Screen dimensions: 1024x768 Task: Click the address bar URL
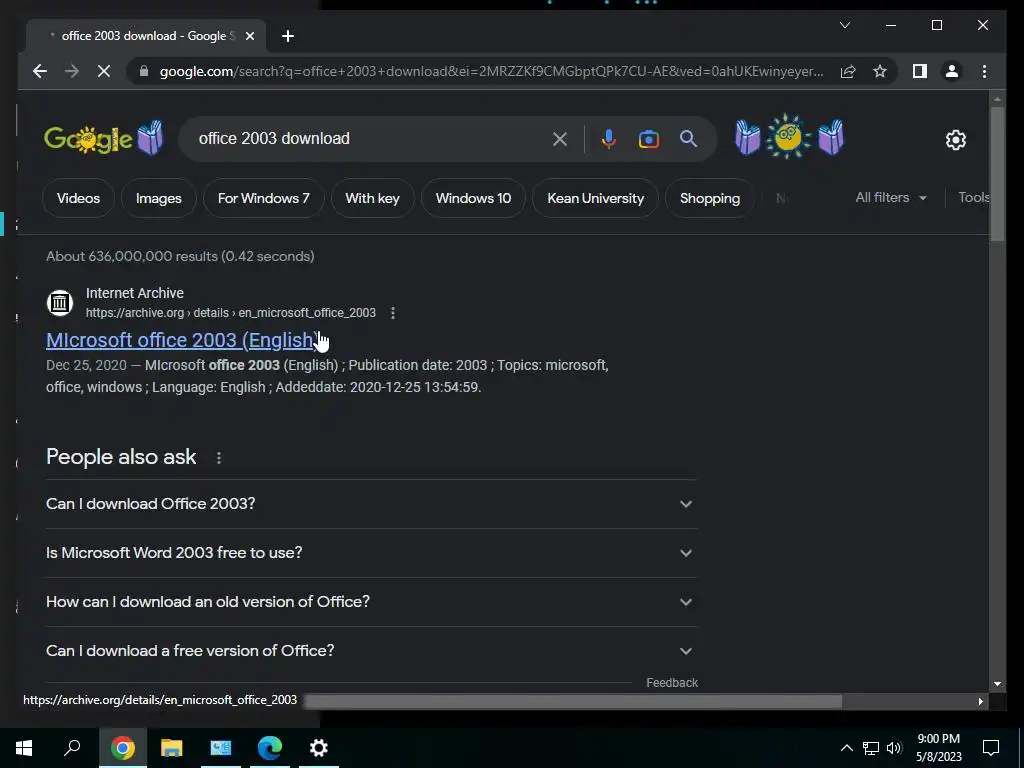(491, 71)
